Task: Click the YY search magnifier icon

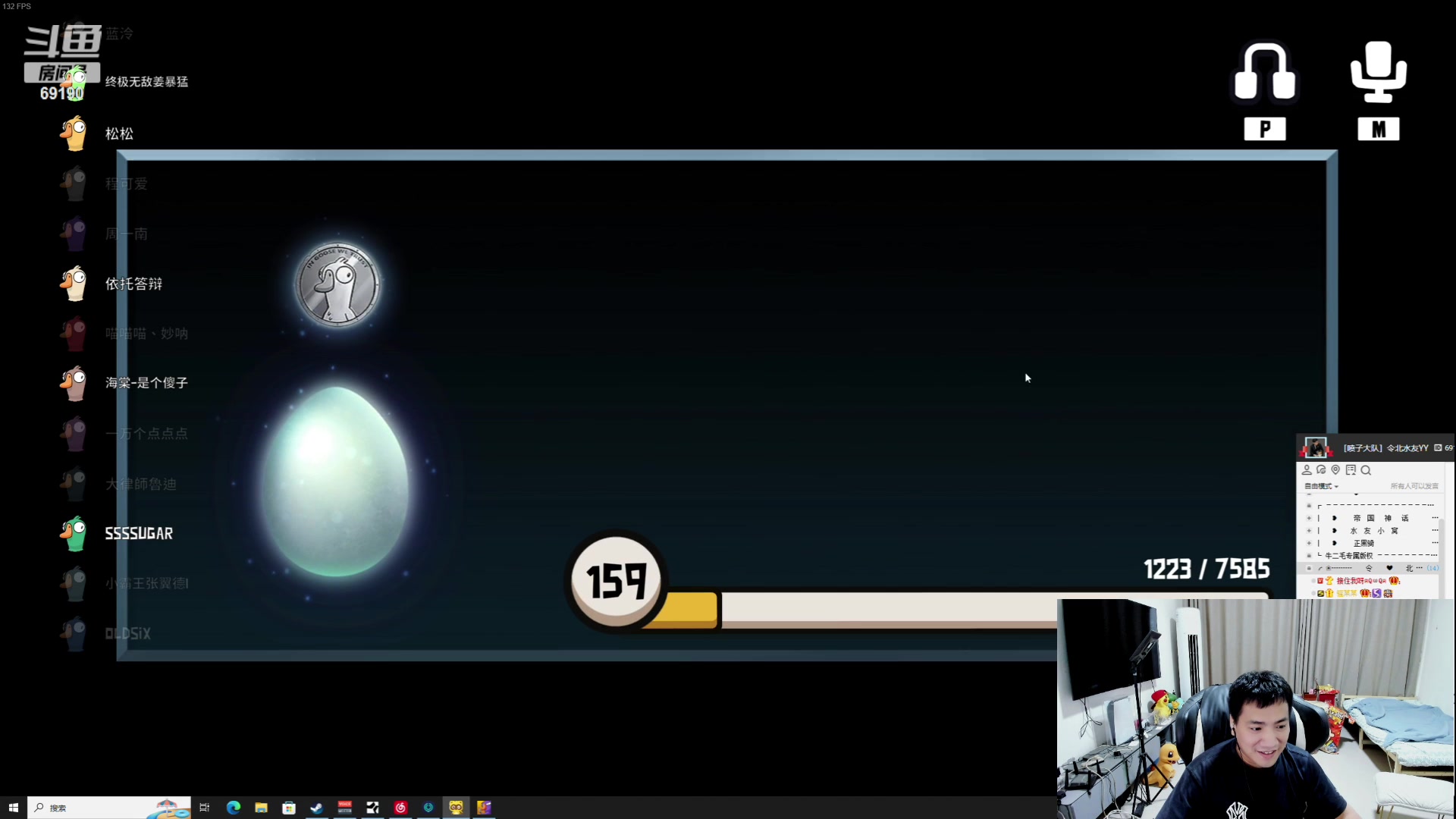Action: (x=1366, y=470)
